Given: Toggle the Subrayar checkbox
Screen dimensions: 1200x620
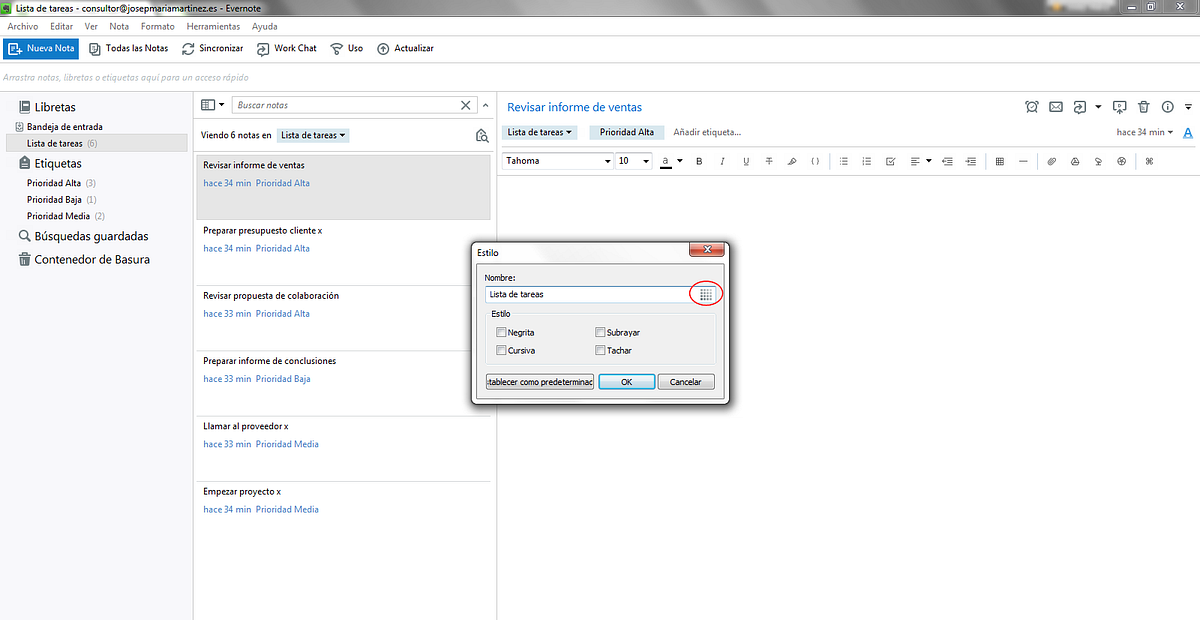Looking at the screenshot, I should [x=600, y=332].
